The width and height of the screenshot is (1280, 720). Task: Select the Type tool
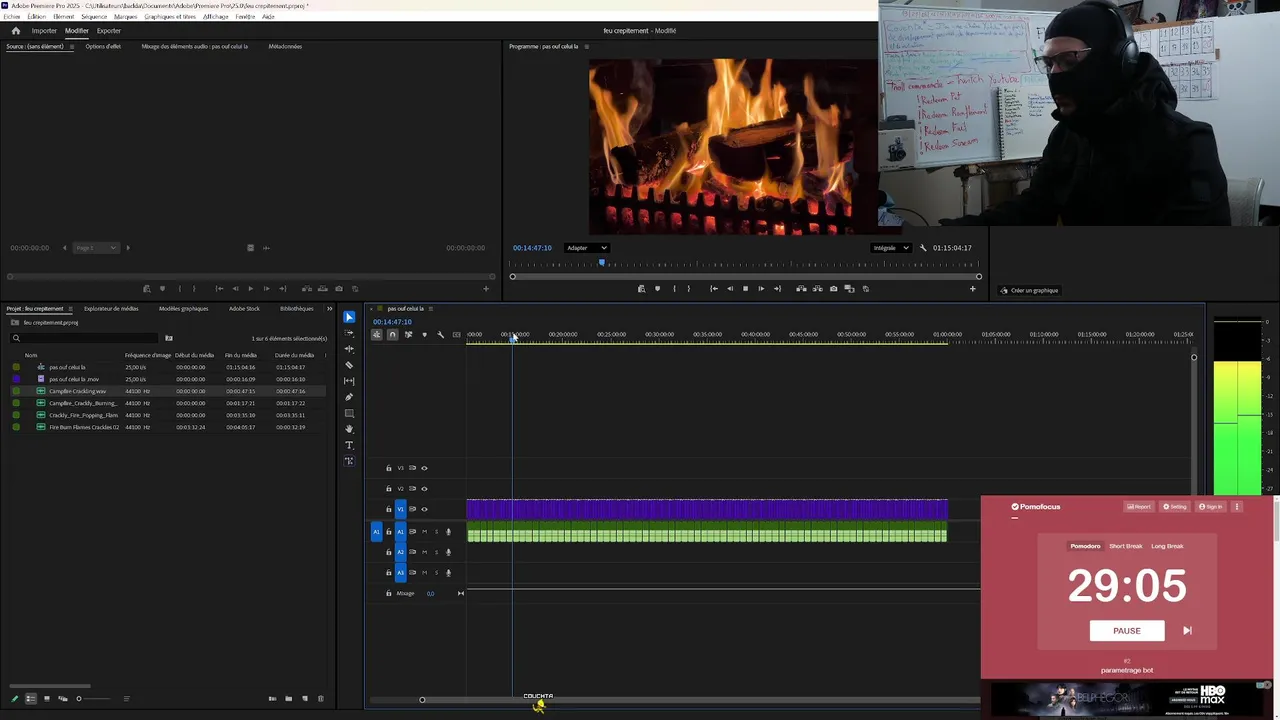[349, 445]
